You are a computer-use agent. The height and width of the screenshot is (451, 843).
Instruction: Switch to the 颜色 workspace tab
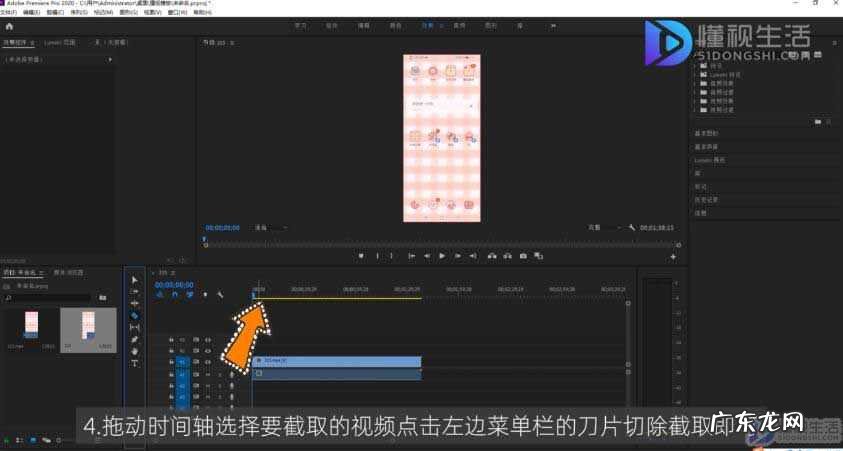tap(396, 26)
